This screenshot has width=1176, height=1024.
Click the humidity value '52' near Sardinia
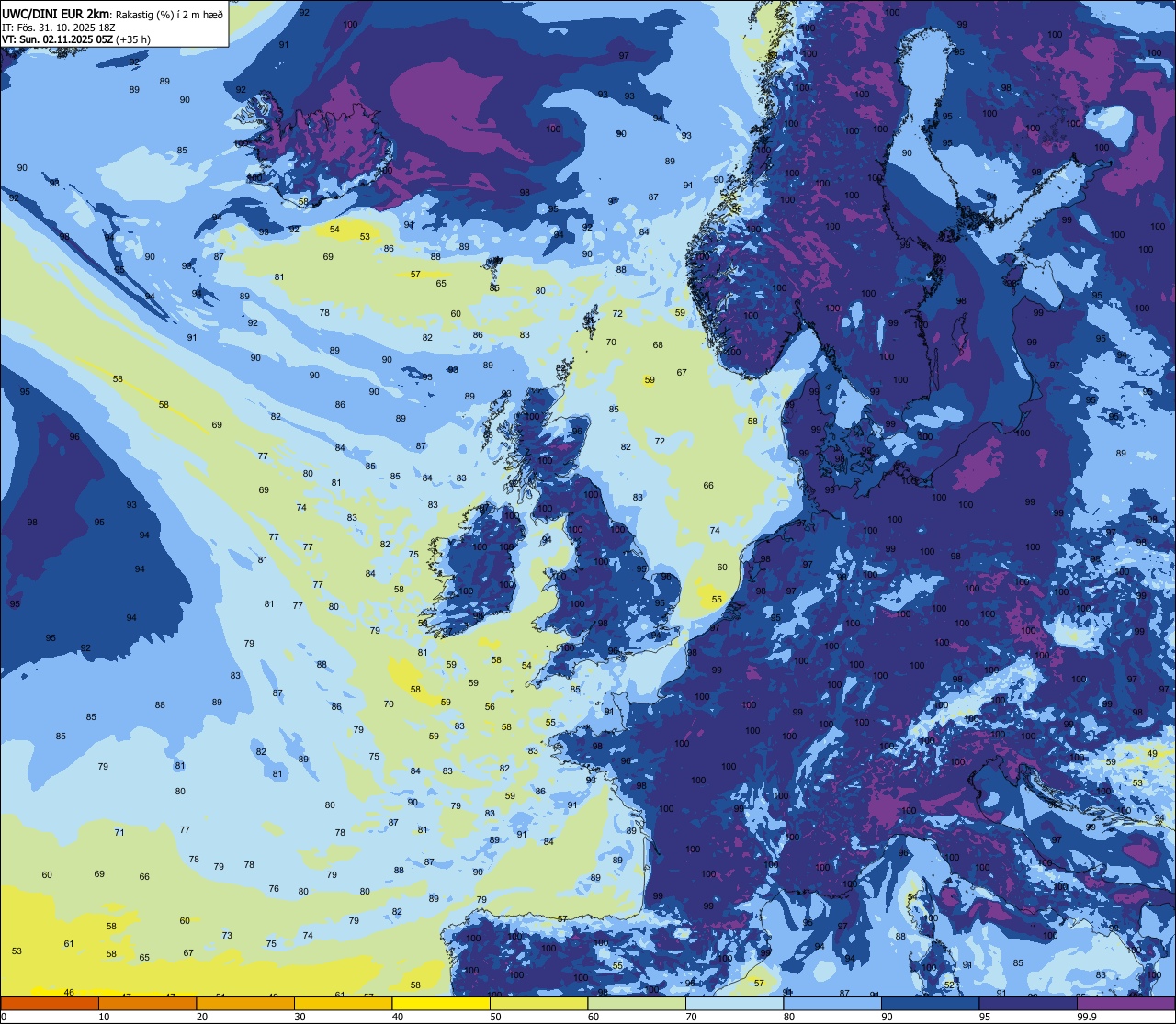click(x=949, y=984)
